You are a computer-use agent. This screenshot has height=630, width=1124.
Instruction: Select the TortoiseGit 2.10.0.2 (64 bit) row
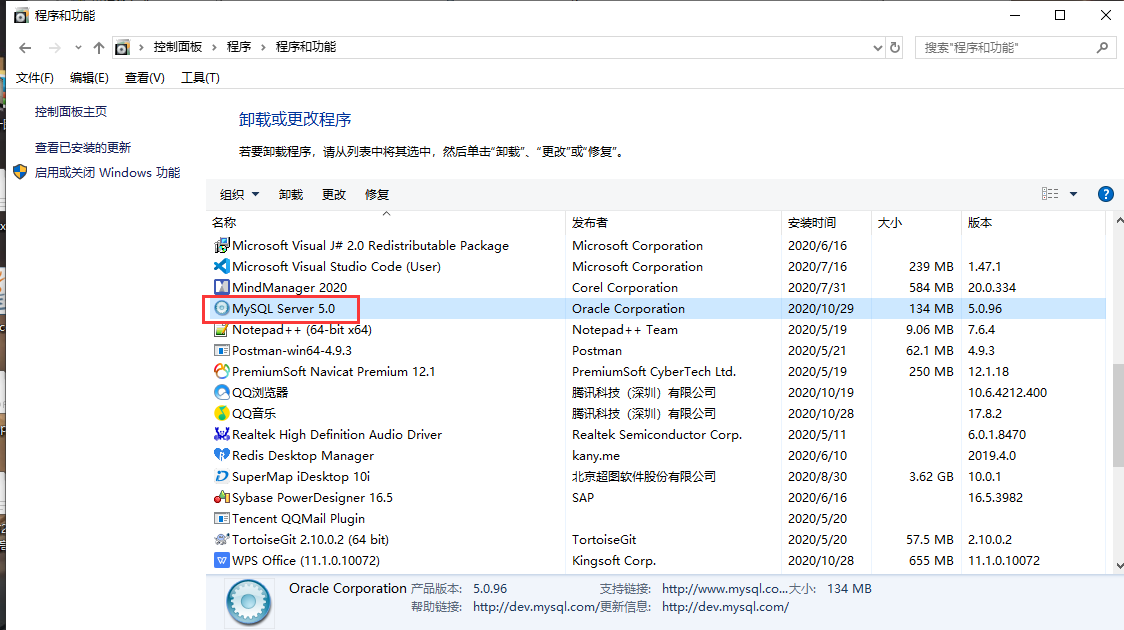click(x=656, y=540)
